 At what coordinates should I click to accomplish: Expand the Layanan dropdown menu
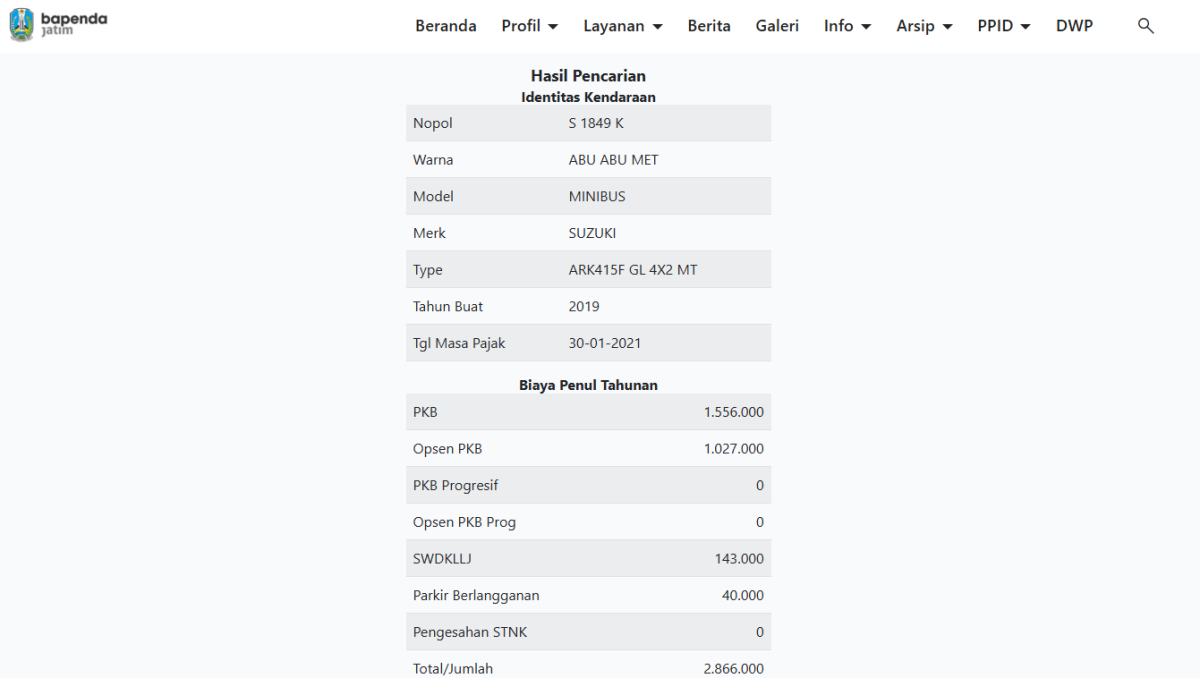click(623, 26)
